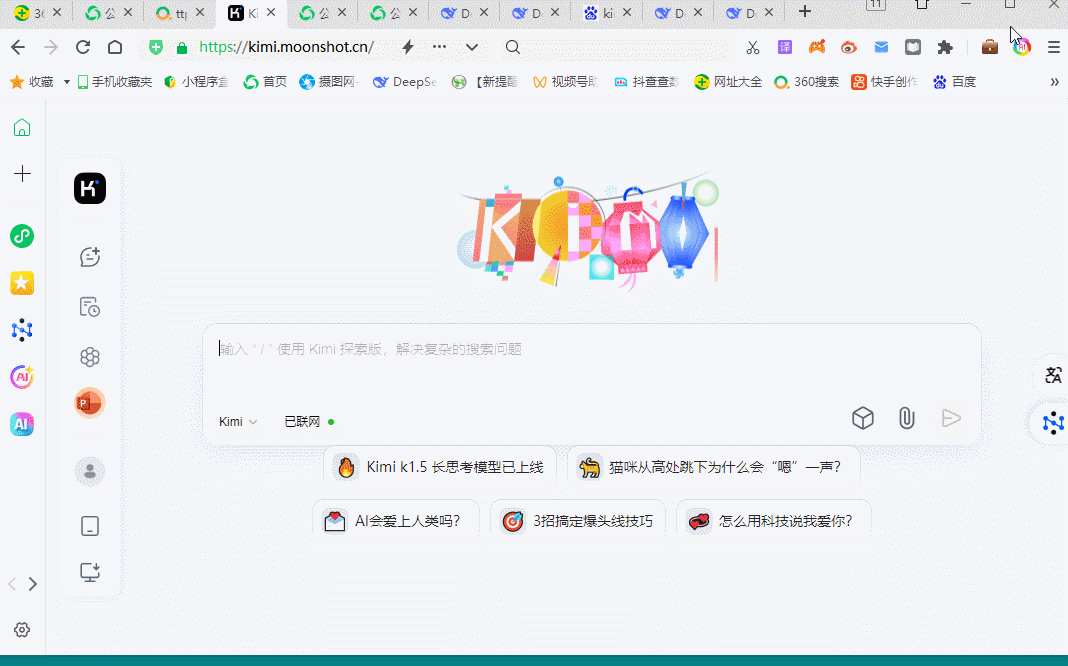Attach a file with the paperclip icon
The width and height of the screenshot is (1068, 666).
(x=907, y=418)
